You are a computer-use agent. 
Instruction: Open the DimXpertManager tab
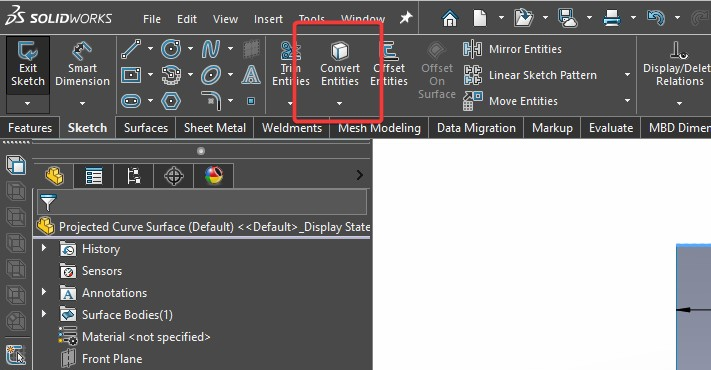174,175
